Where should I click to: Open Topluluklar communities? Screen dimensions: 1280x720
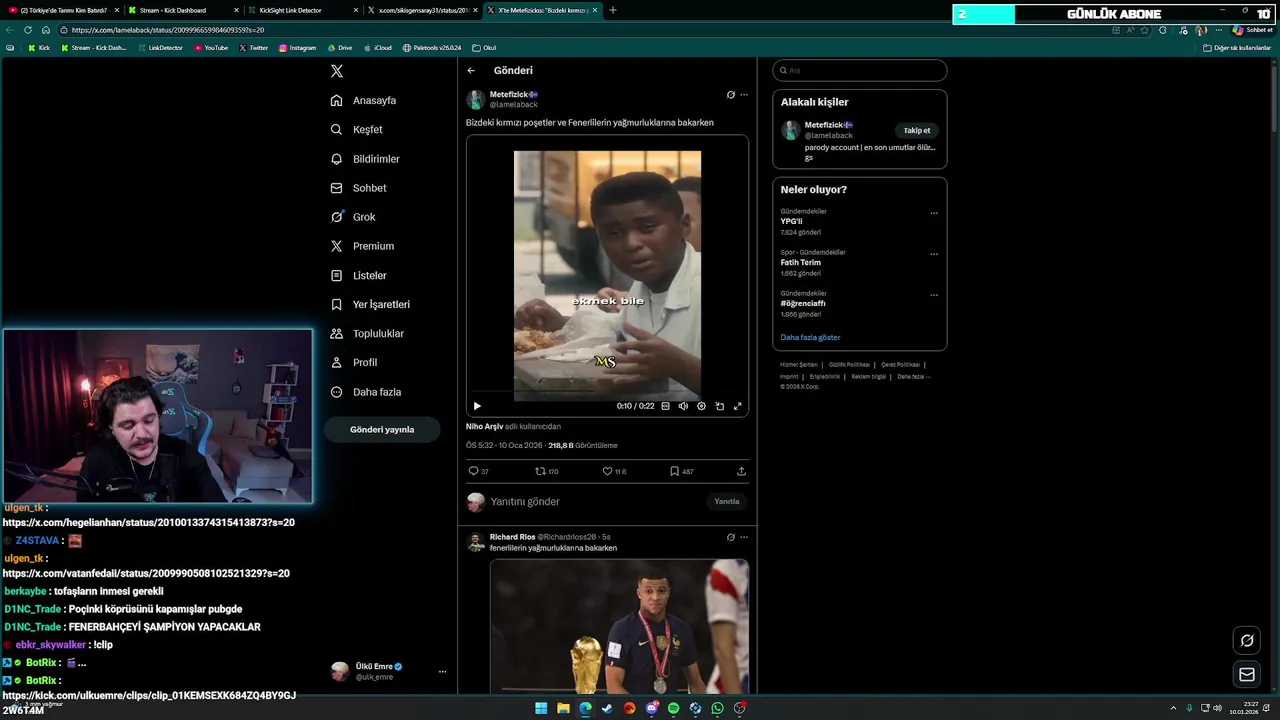coord(367,333)
